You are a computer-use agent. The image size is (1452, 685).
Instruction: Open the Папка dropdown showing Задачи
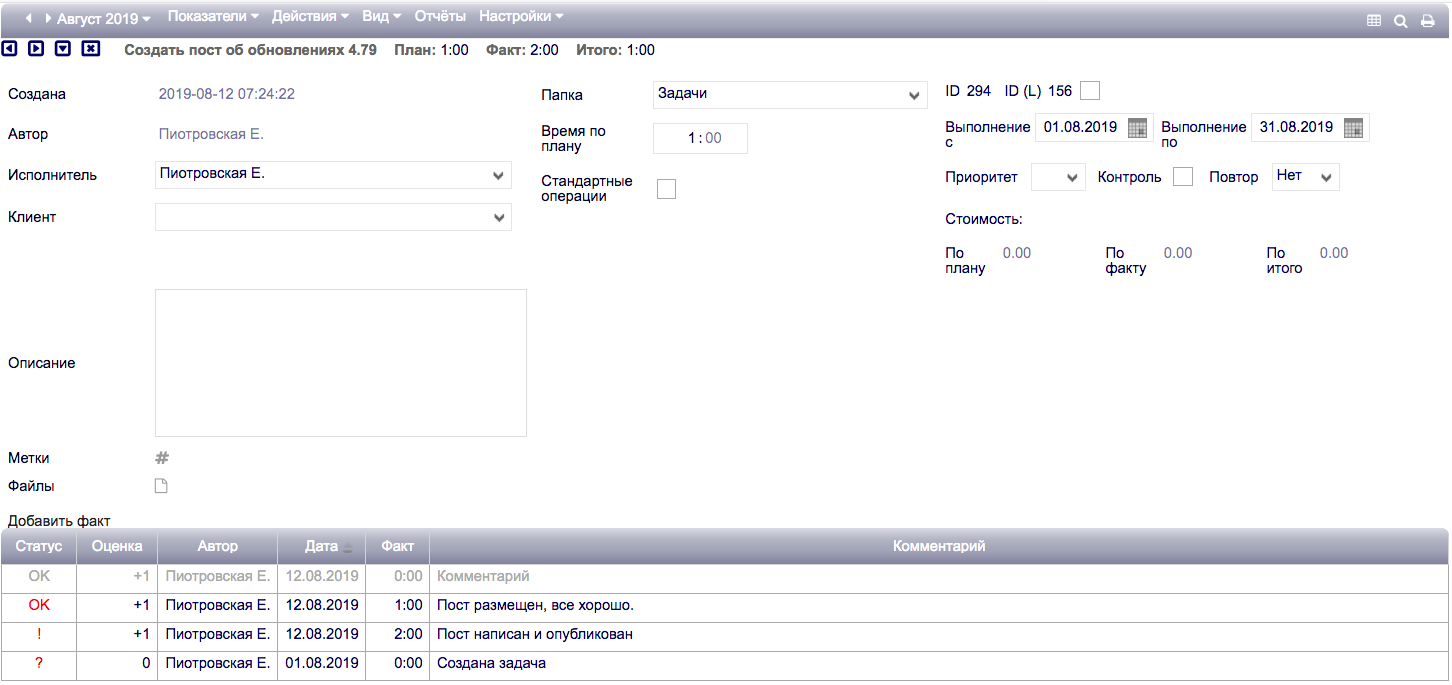pyautogui.click(x=790, y=95)
